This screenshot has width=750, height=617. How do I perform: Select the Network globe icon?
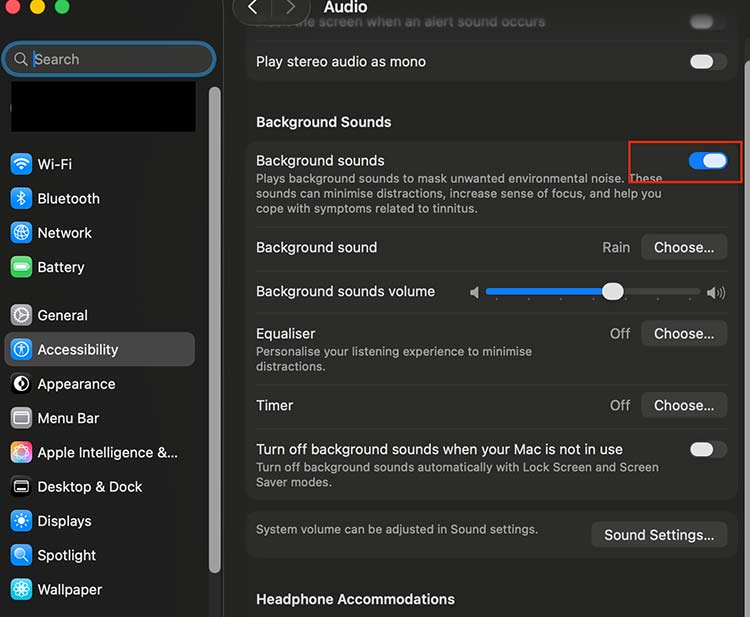(x=21, y=233)
